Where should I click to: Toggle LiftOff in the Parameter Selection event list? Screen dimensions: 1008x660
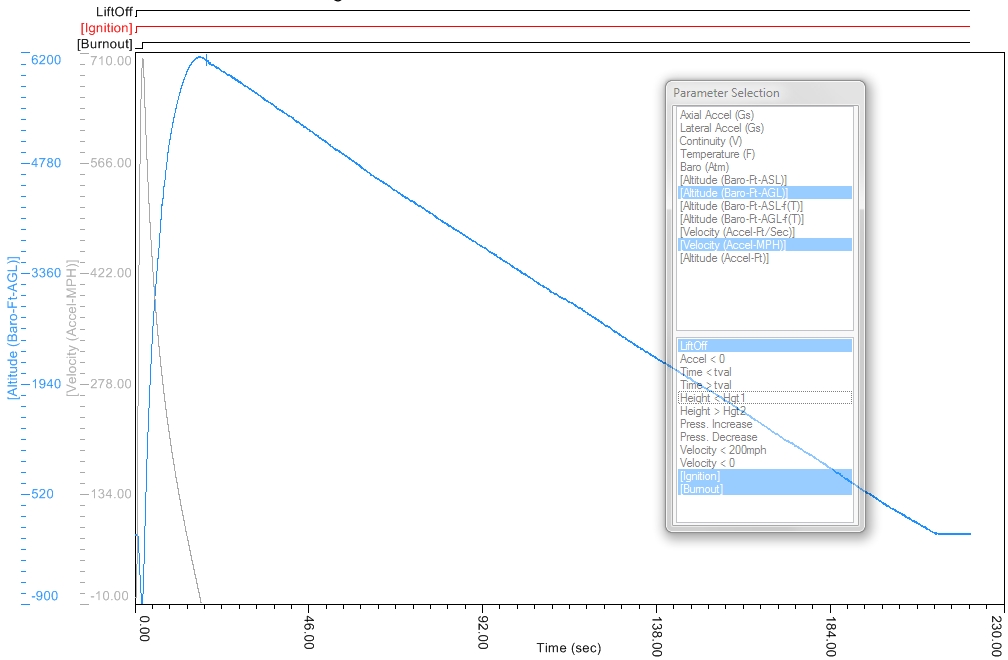[x=764, y=346]
